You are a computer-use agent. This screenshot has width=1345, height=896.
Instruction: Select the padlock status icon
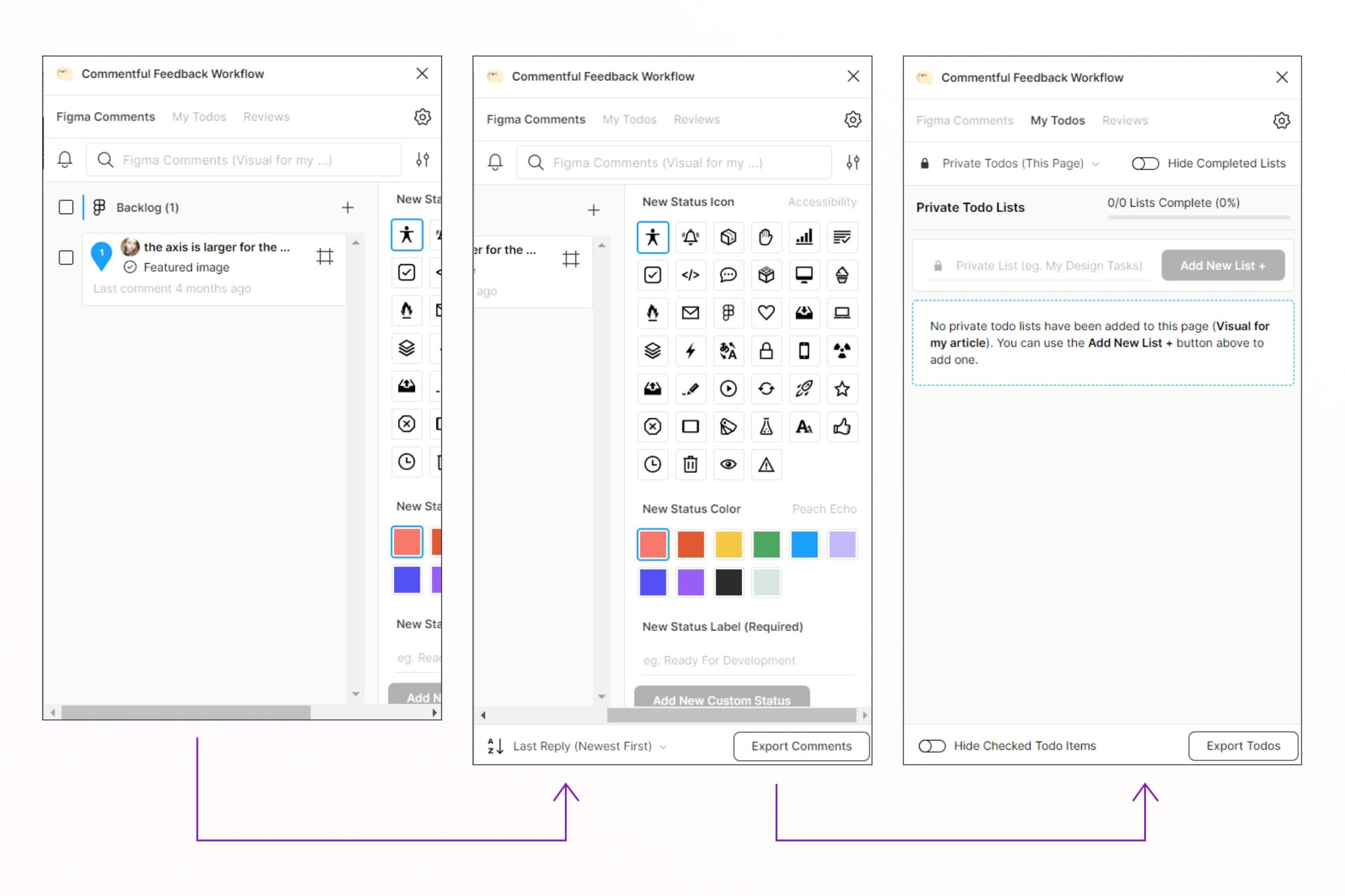pyautogui.click(x=766, y=351)
